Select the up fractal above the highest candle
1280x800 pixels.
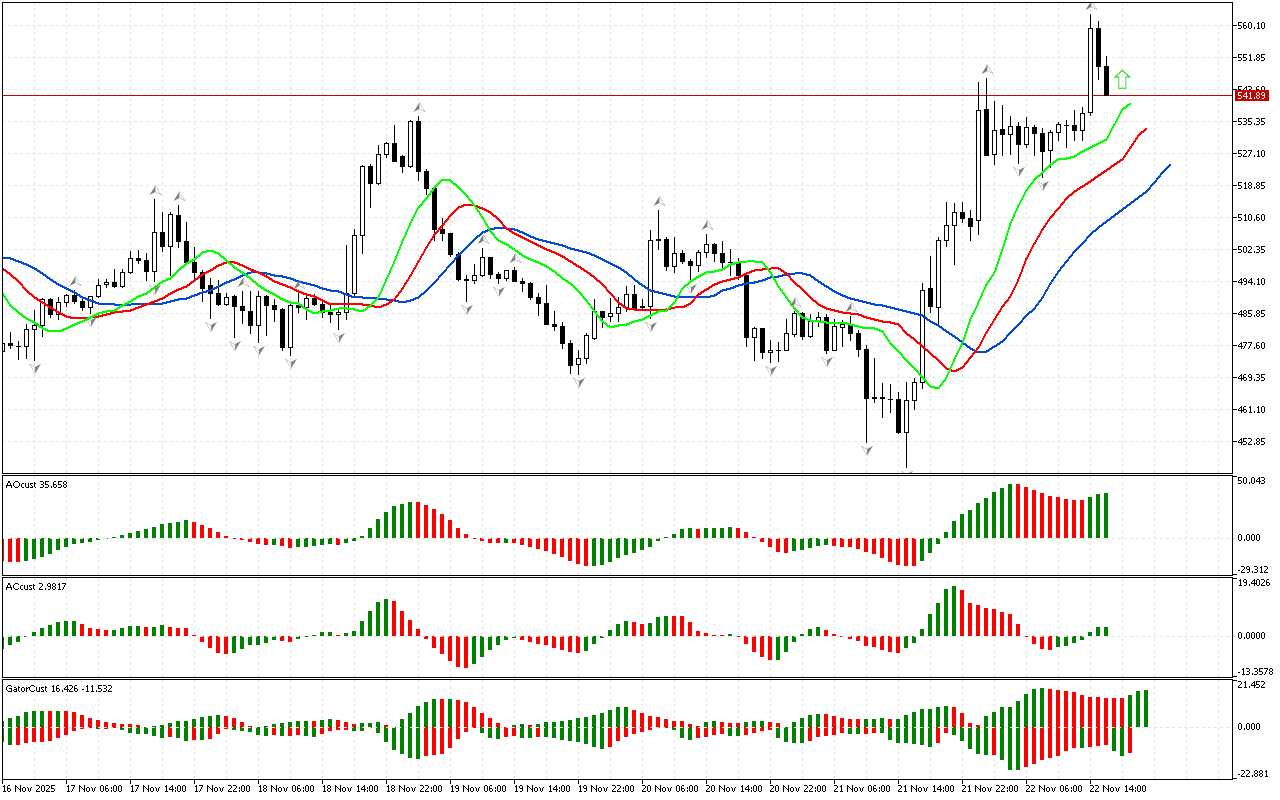click(x=1091, y=7)
